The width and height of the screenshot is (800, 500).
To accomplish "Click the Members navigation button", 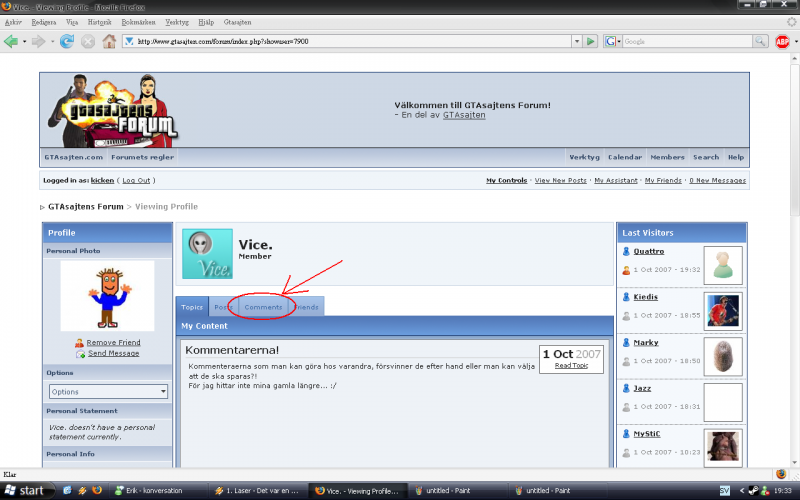I will [667, 157].
